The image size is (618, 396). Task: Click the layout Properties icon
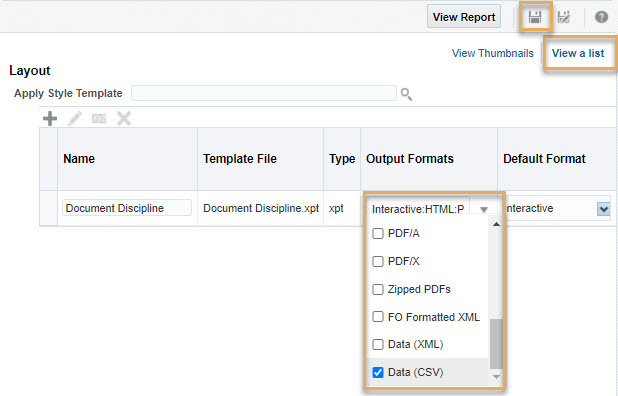[x=99, y=118]
